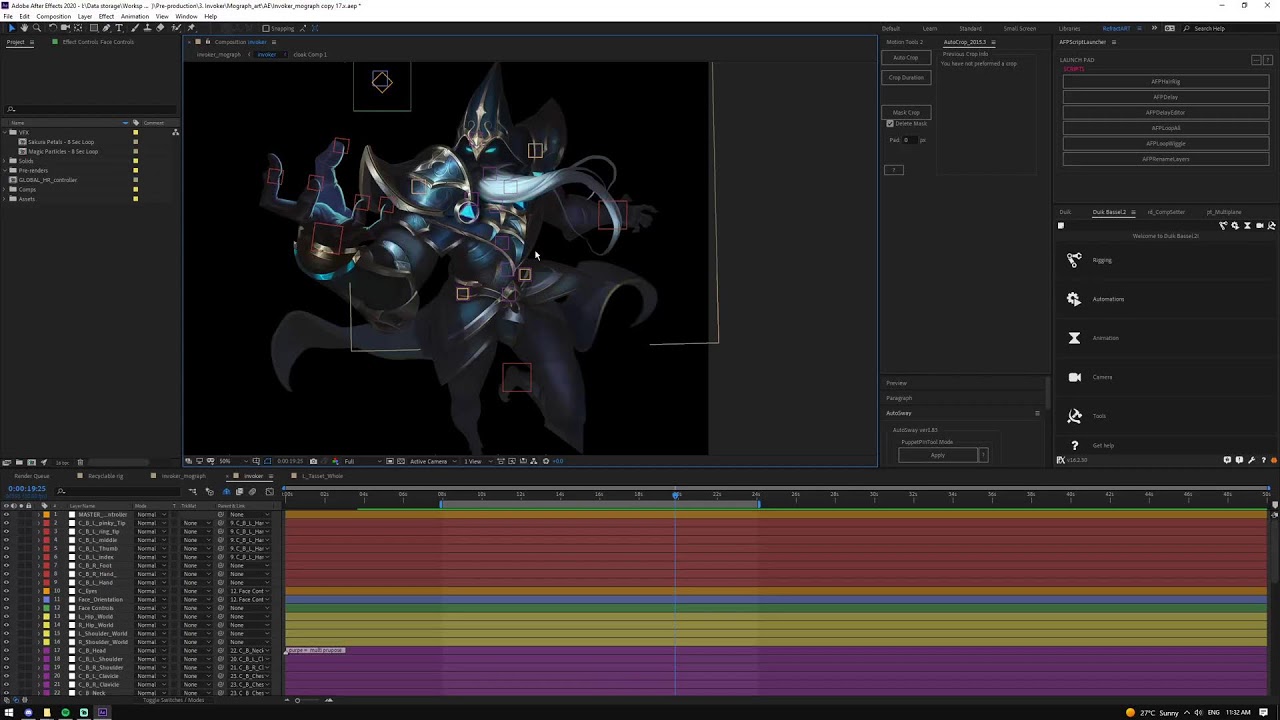This screenshot has width=1280, height=720.
Task: Click the blue label swatch of Face_Orientation layer
Action: click(x=46, y=599)
